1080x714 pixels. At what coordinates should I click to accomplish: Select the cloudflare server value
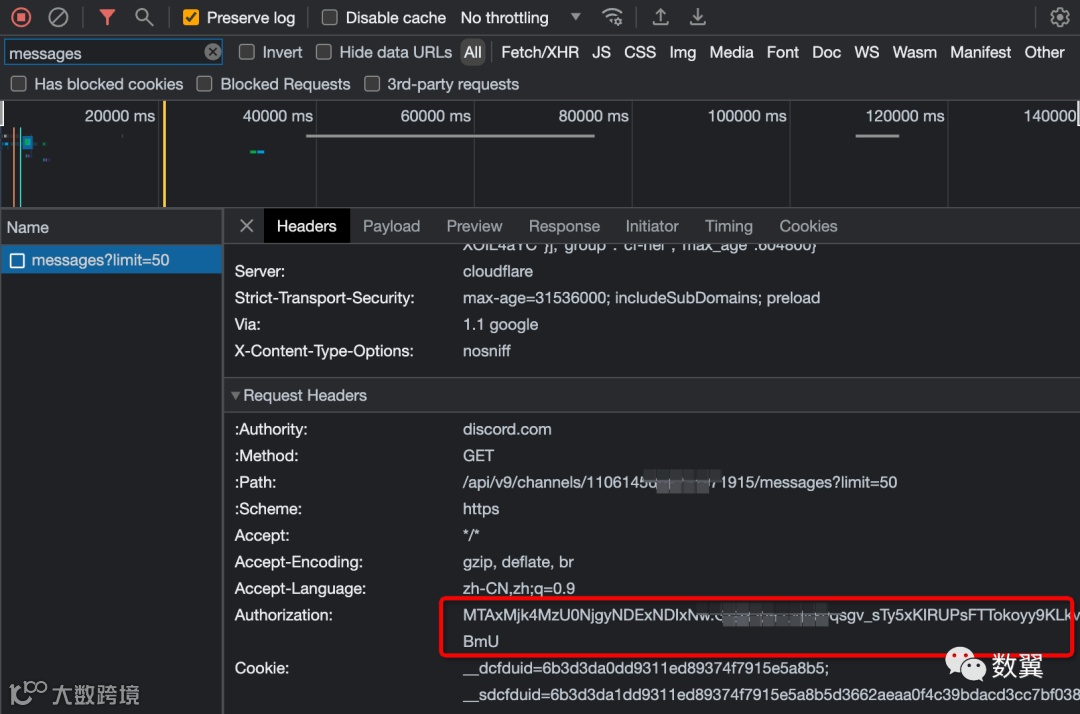click(x=497, y=271)
